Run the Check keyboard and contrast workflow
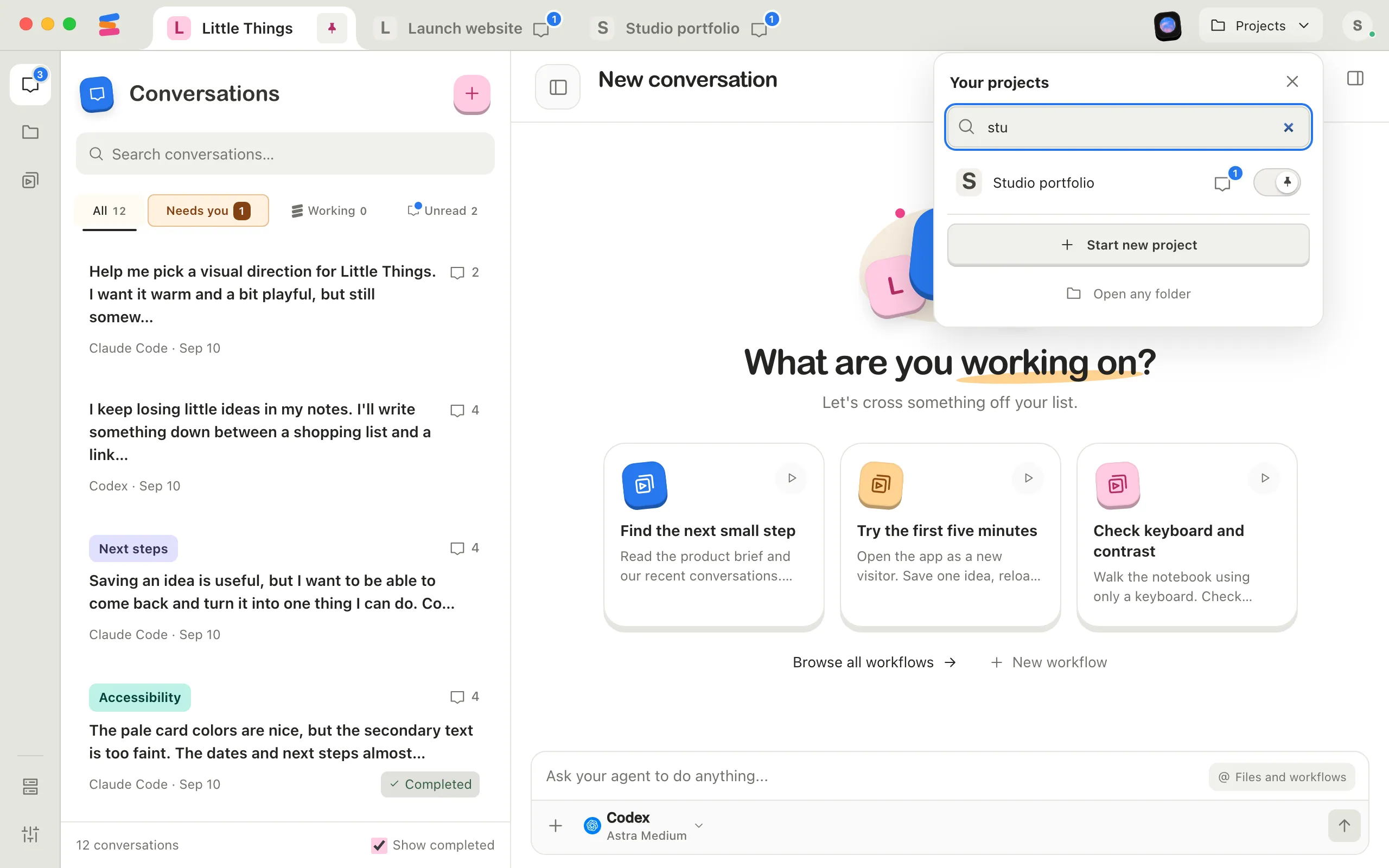The height and width of the screenshot is (868, 1389). point(1264,477)
